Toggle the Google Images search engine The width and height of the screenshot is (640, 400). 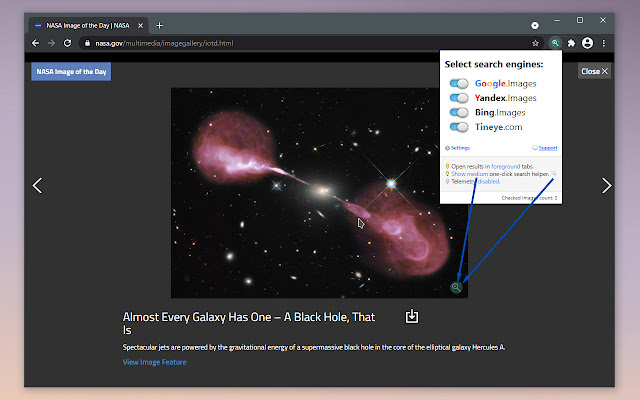(459, 84)
